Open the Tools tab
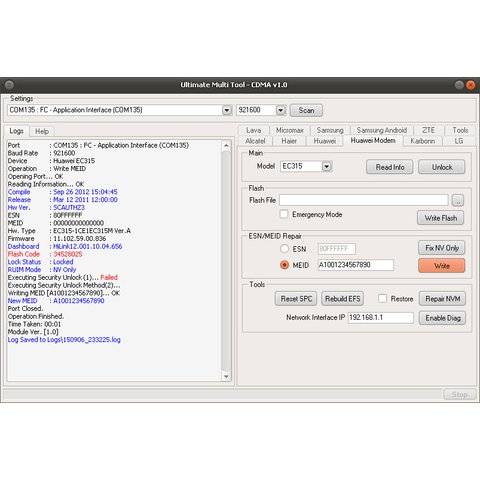The height and width of the screenshot is (480, 480). [460, 130]
